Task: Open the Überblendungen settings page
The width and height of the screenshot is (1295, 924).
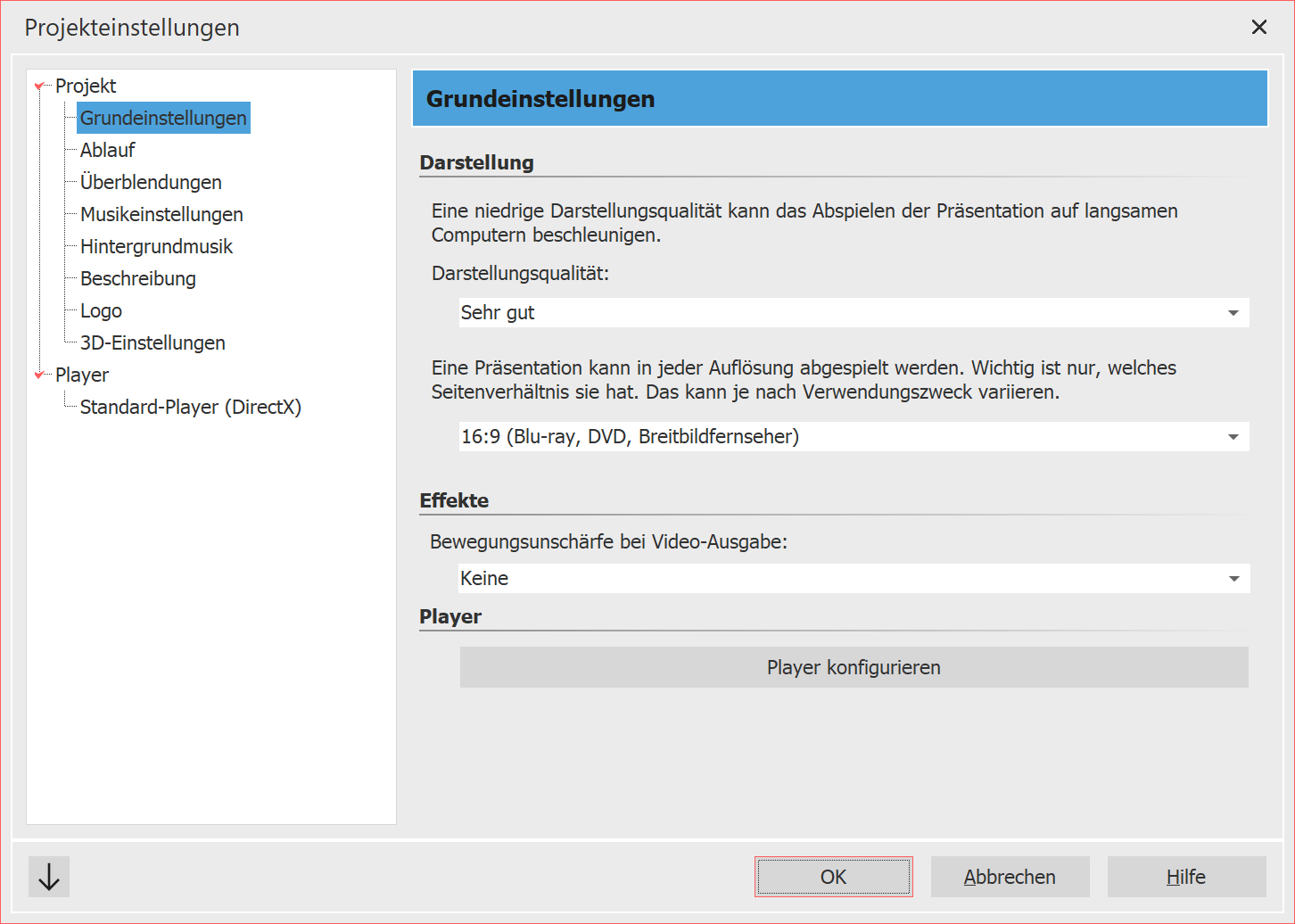Action: tap(150, 182)
